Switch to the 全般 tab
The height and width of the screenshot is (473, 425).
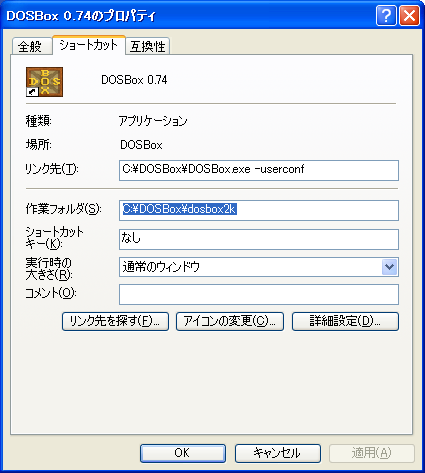click(x=31, y=46)
